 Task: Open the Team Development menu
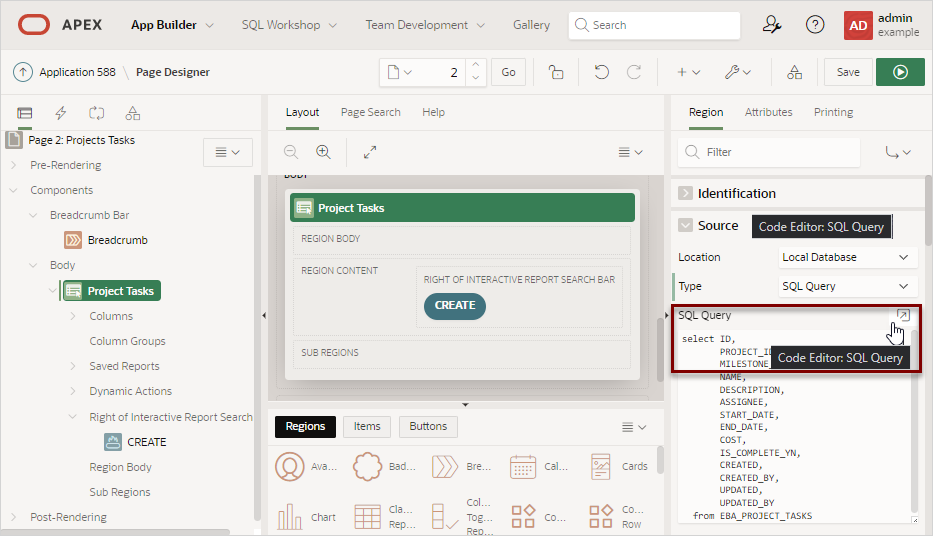pyautogui.click(x=425, y=25)
